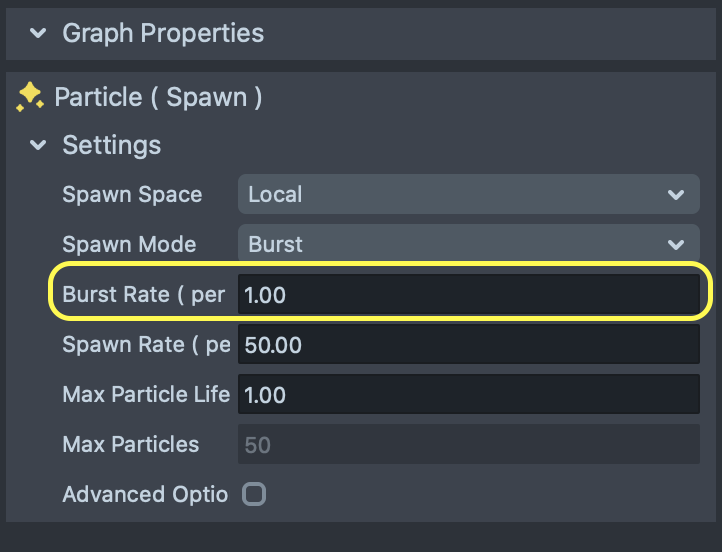Click the Graph Properties header label
Image resolution: width=722 pixels, height=552 pixels.
pyautogui.click(x=163, y=33)
